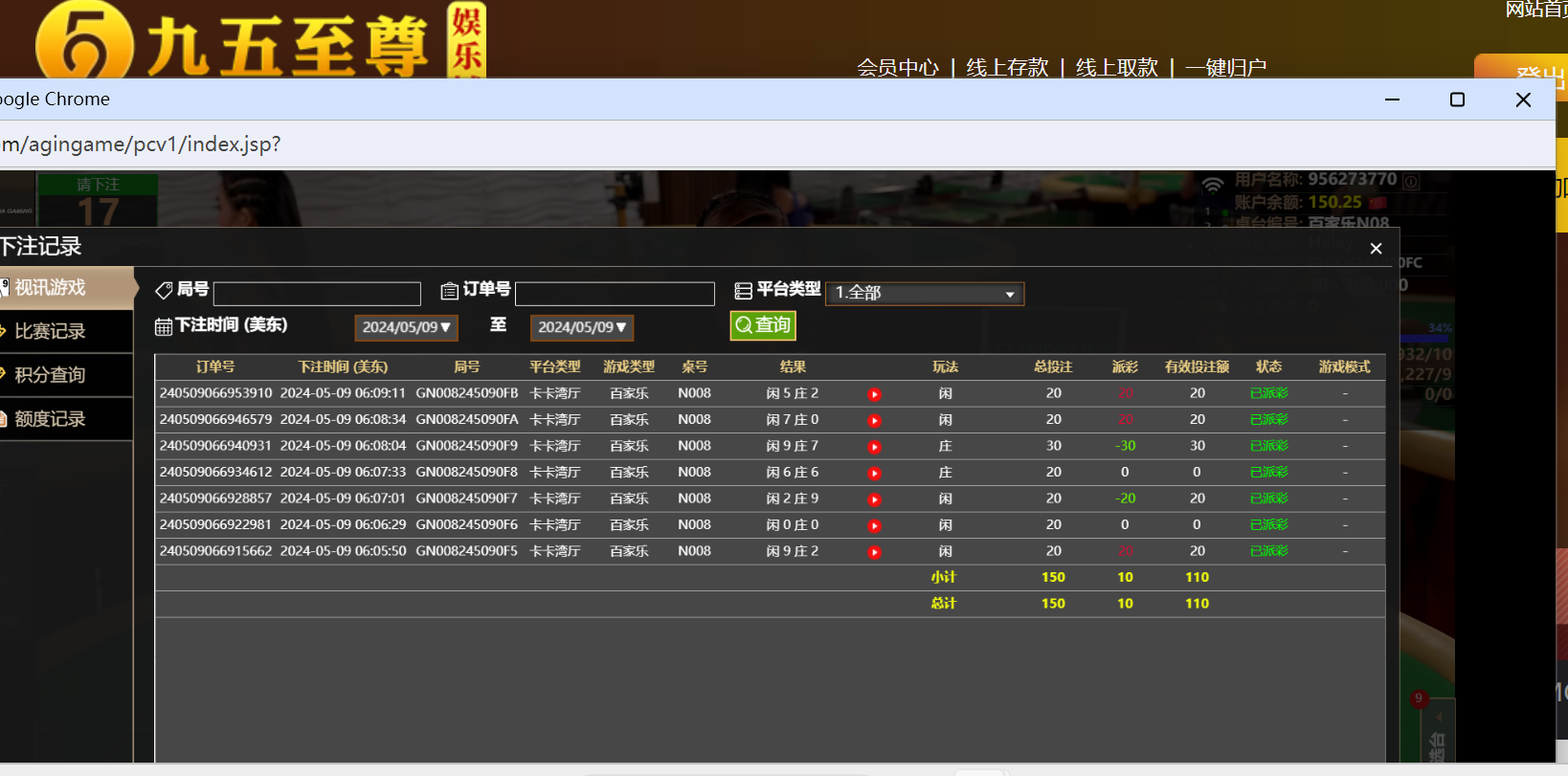
Task: Click the Wi-Fi signal icon near 用户名称
Action: click(x=1213, y=184)
